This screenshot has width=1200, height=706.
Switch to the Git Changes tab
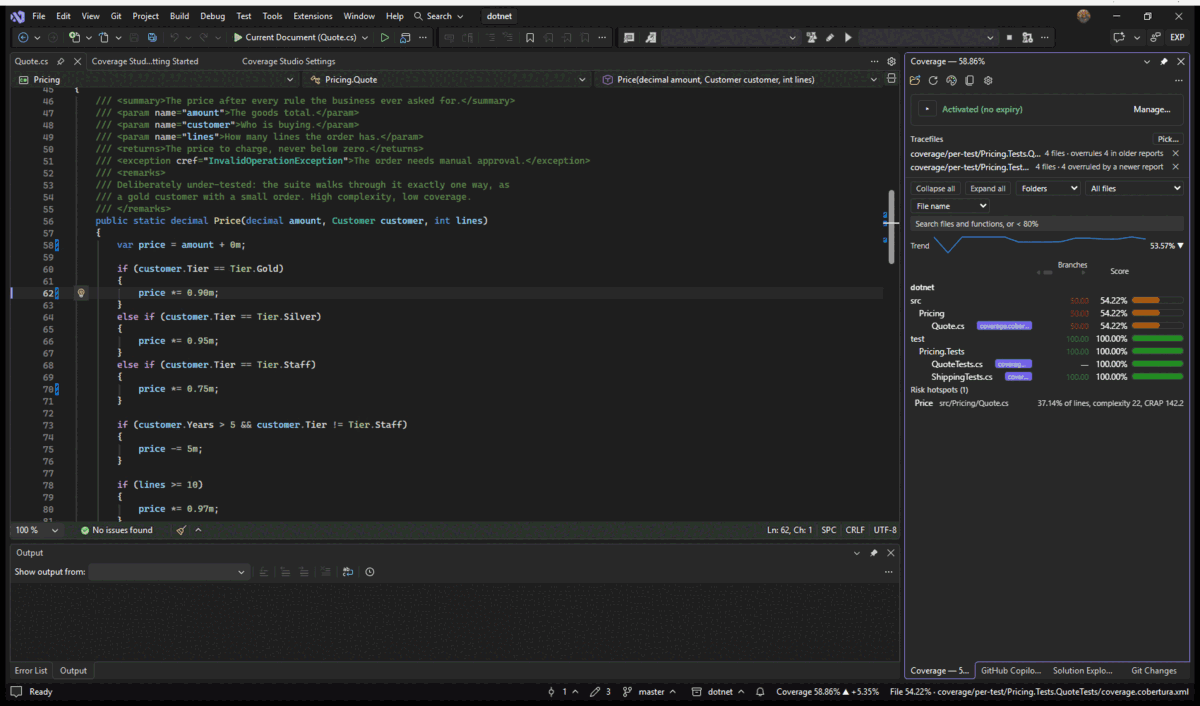click(1153, 670)
